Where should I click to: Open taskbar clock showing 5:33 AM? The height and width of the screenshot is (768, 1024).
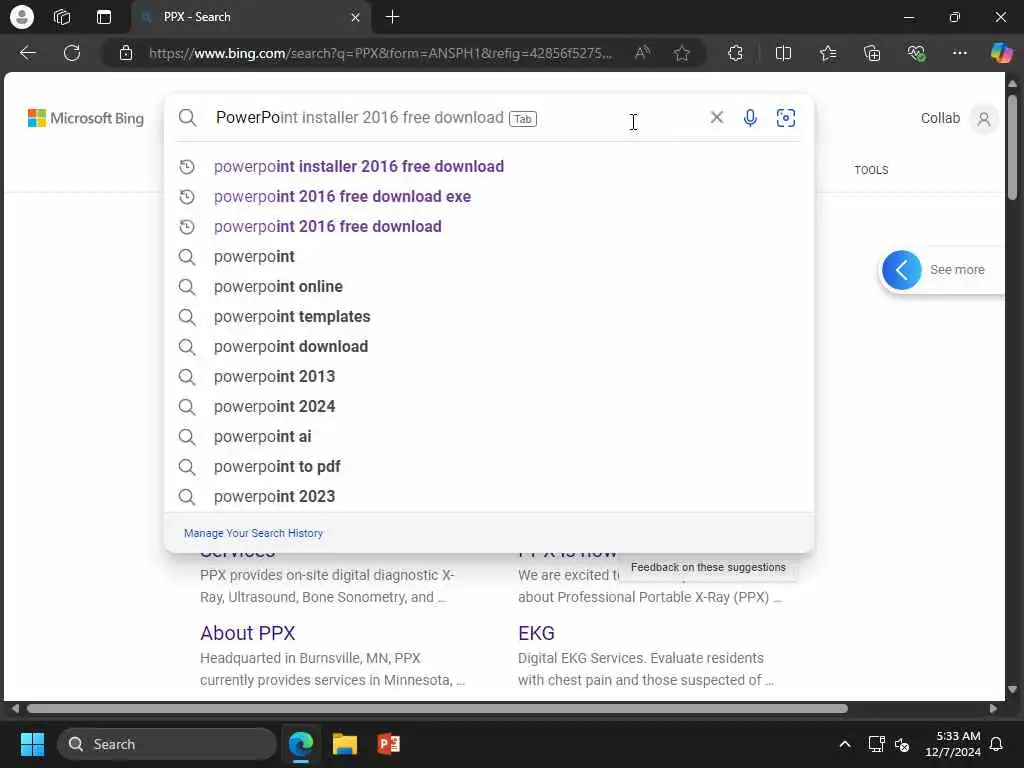953,744
